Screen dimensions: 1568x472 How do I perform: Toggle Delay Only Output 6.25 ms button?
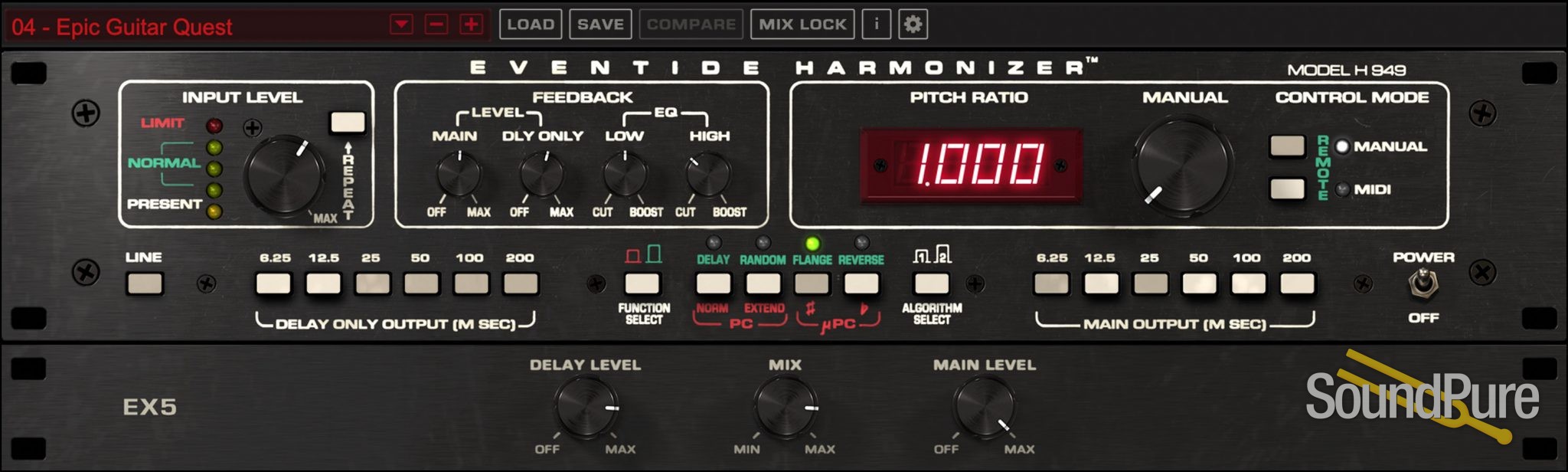coord(273,284)
